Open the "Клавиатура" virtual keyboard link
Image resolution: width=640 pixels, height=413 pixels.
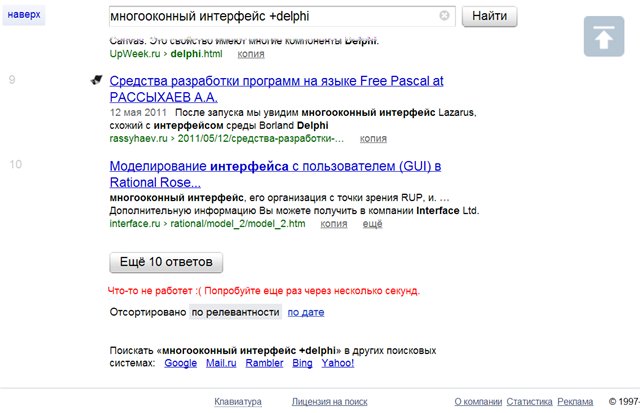238,402
